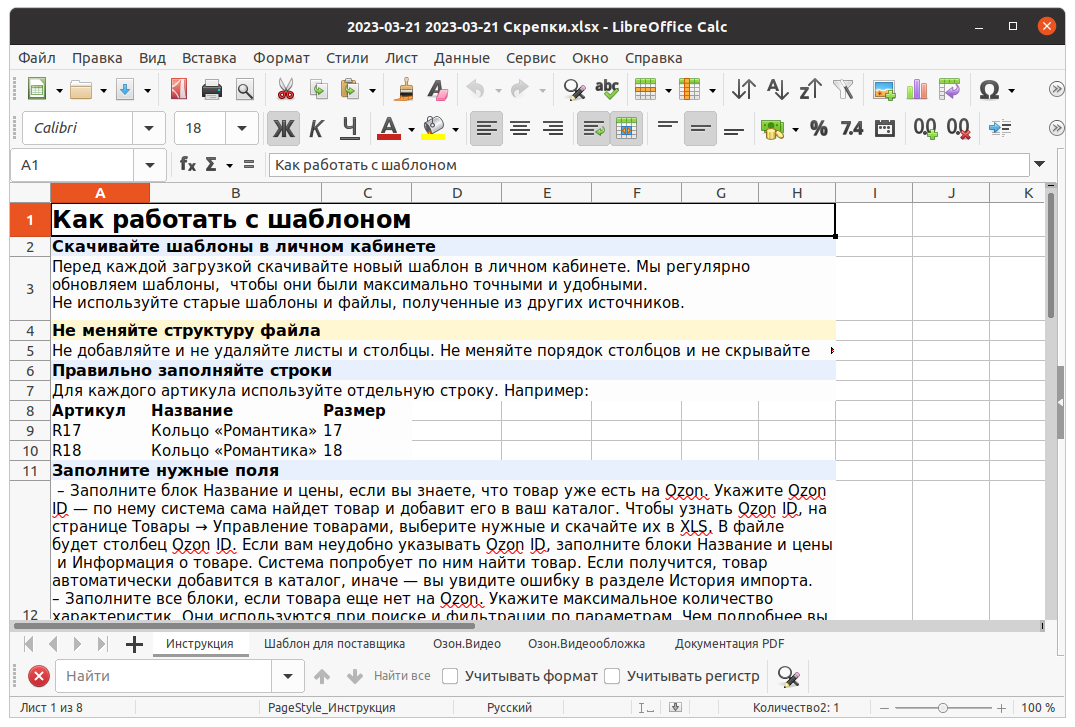Click the Function Wizard fx icon

187,164
